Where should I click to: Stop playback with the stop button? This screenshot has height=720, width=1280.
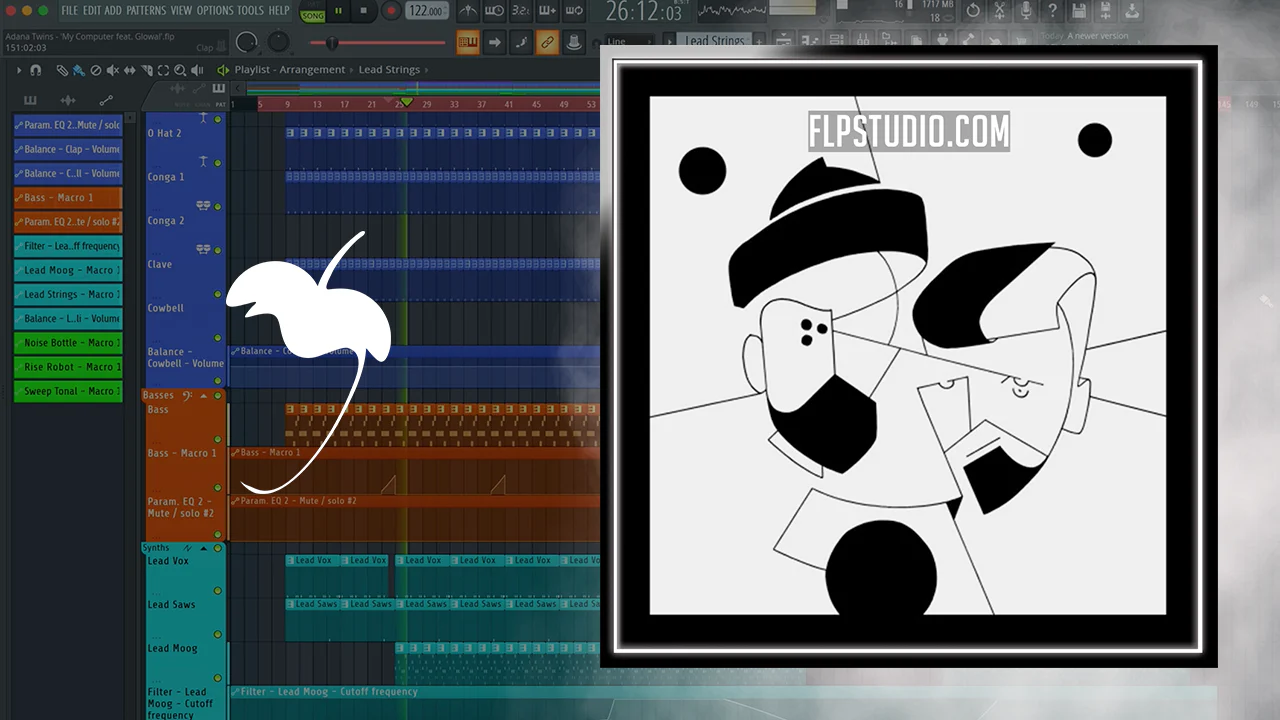click(x=363, y=12)
